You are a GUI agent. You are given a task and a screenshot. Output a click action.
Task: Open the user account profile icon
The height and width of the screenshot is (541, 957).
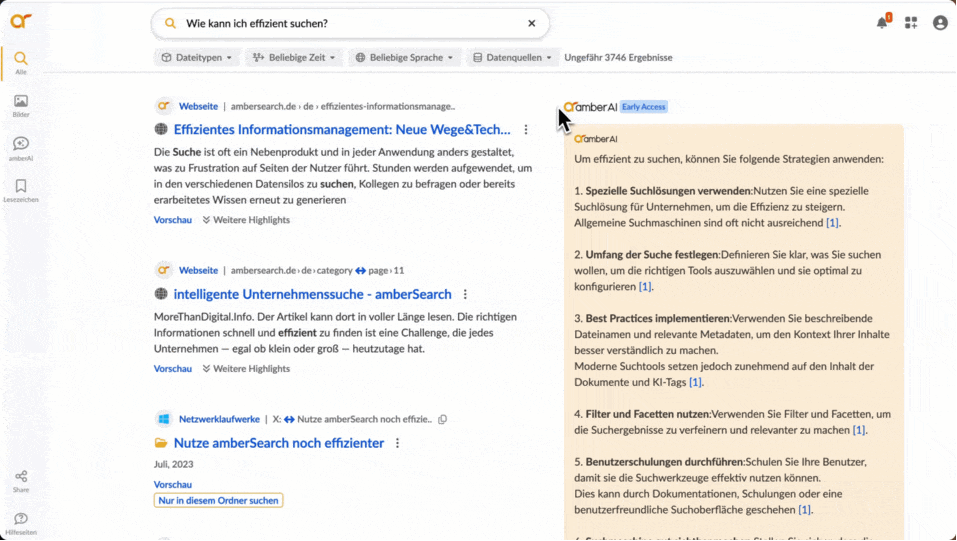pos(941,23)
